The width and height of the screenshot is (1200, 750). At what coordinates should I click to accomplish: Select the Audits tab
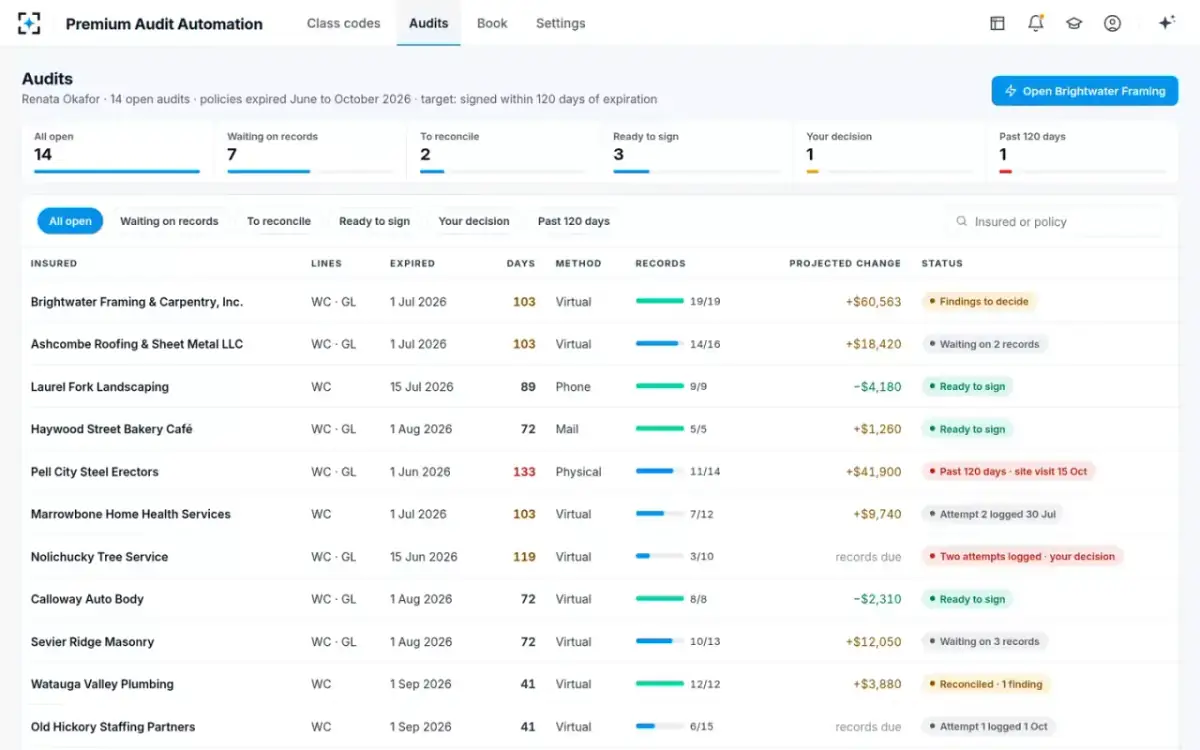pos(428,23)
